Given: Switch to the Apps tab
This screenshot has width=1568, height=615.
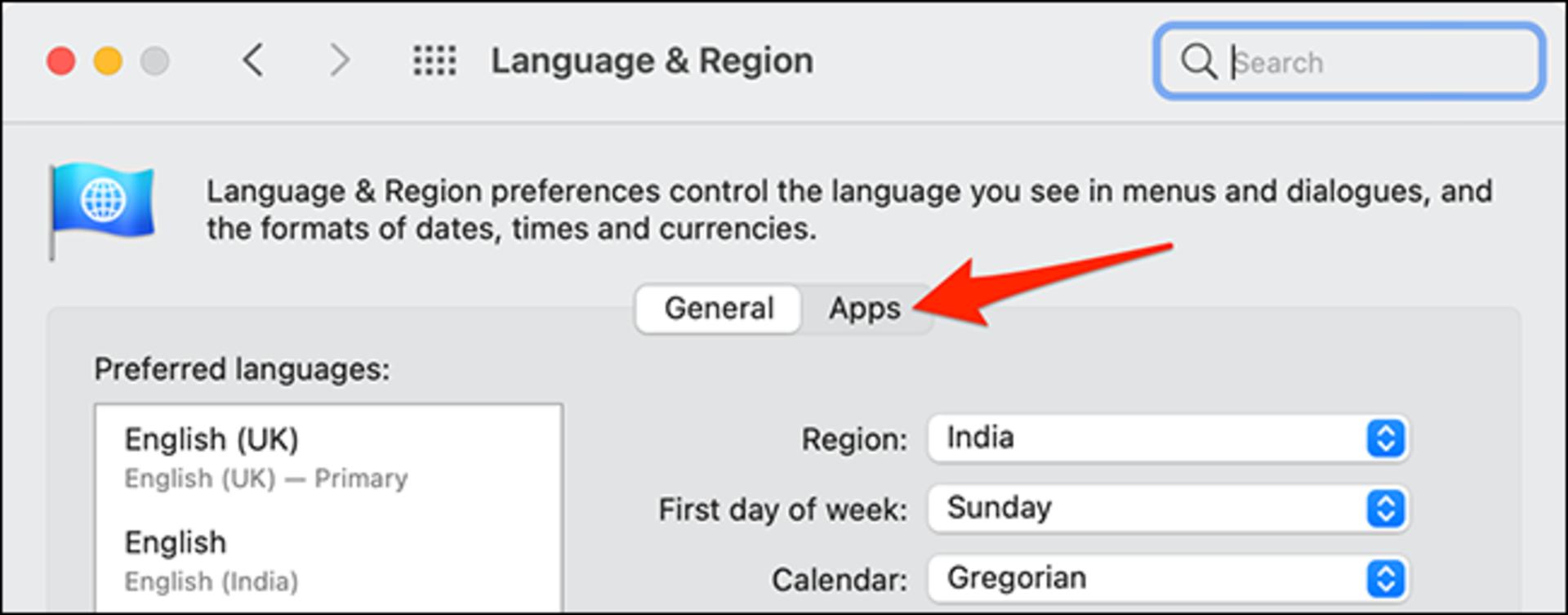Looking at the screenshot, I should click(865, 309).
